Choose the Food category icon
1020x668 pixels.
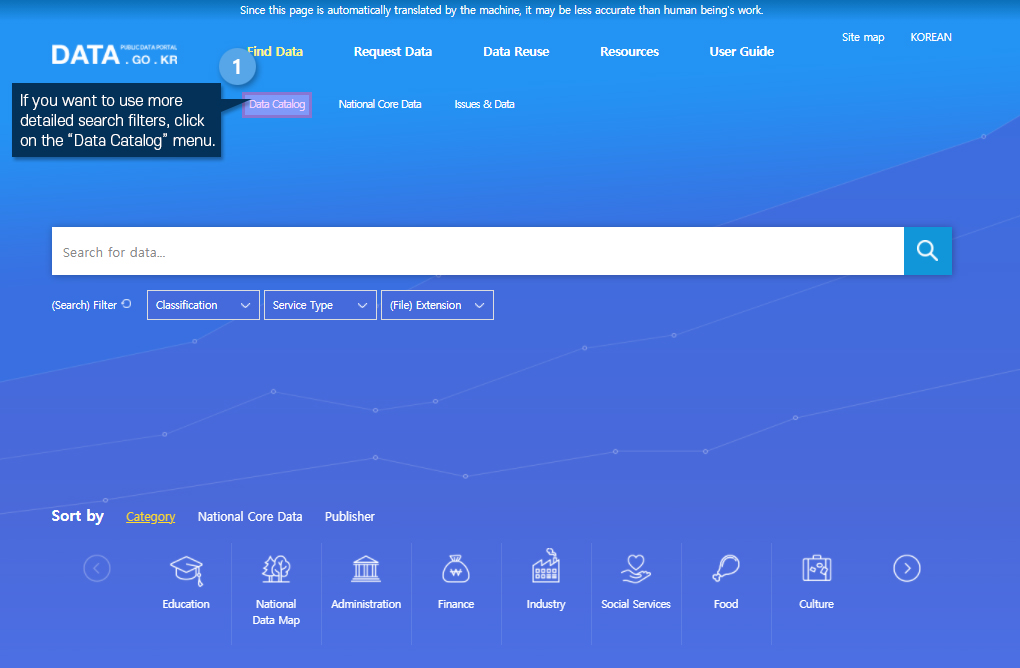point(726,570)
